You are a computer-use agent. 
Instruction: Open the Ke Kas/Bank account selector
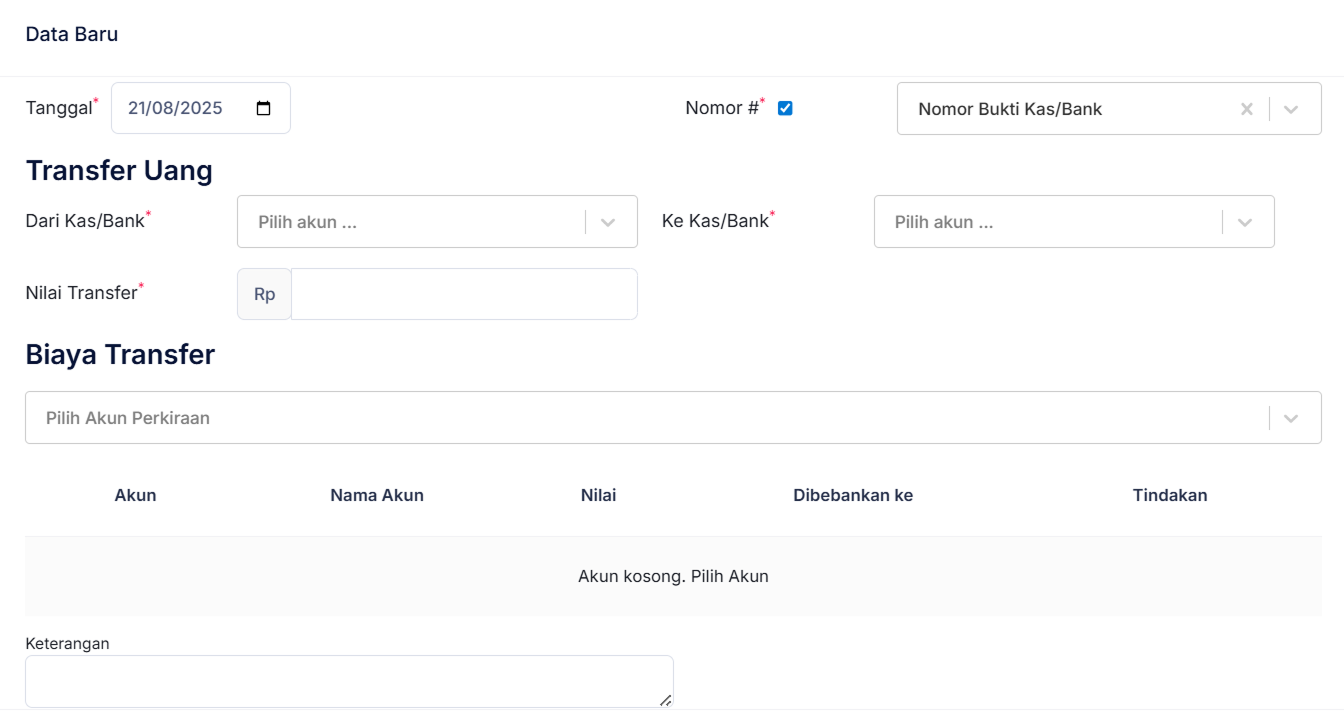[1047, 222]
